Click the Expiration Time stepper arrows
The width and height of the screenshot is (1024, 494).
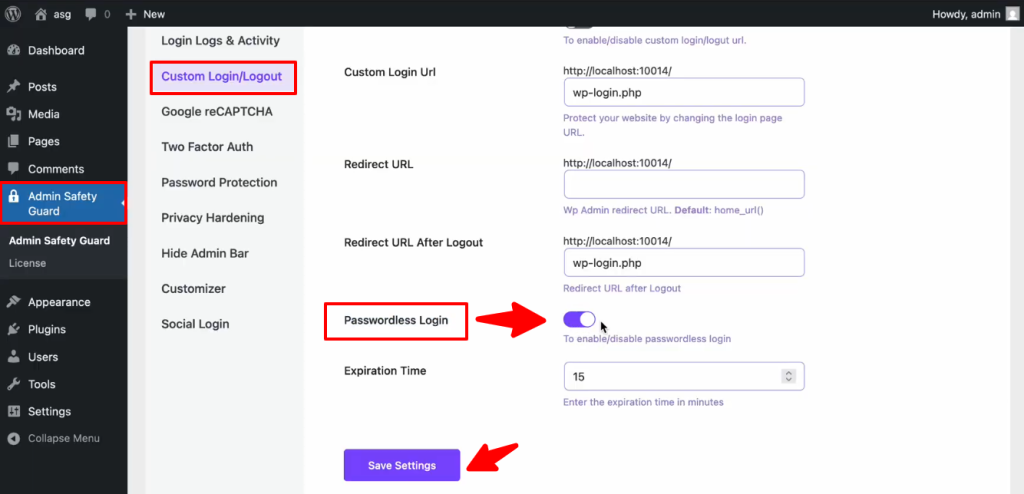tap(788, 376)
